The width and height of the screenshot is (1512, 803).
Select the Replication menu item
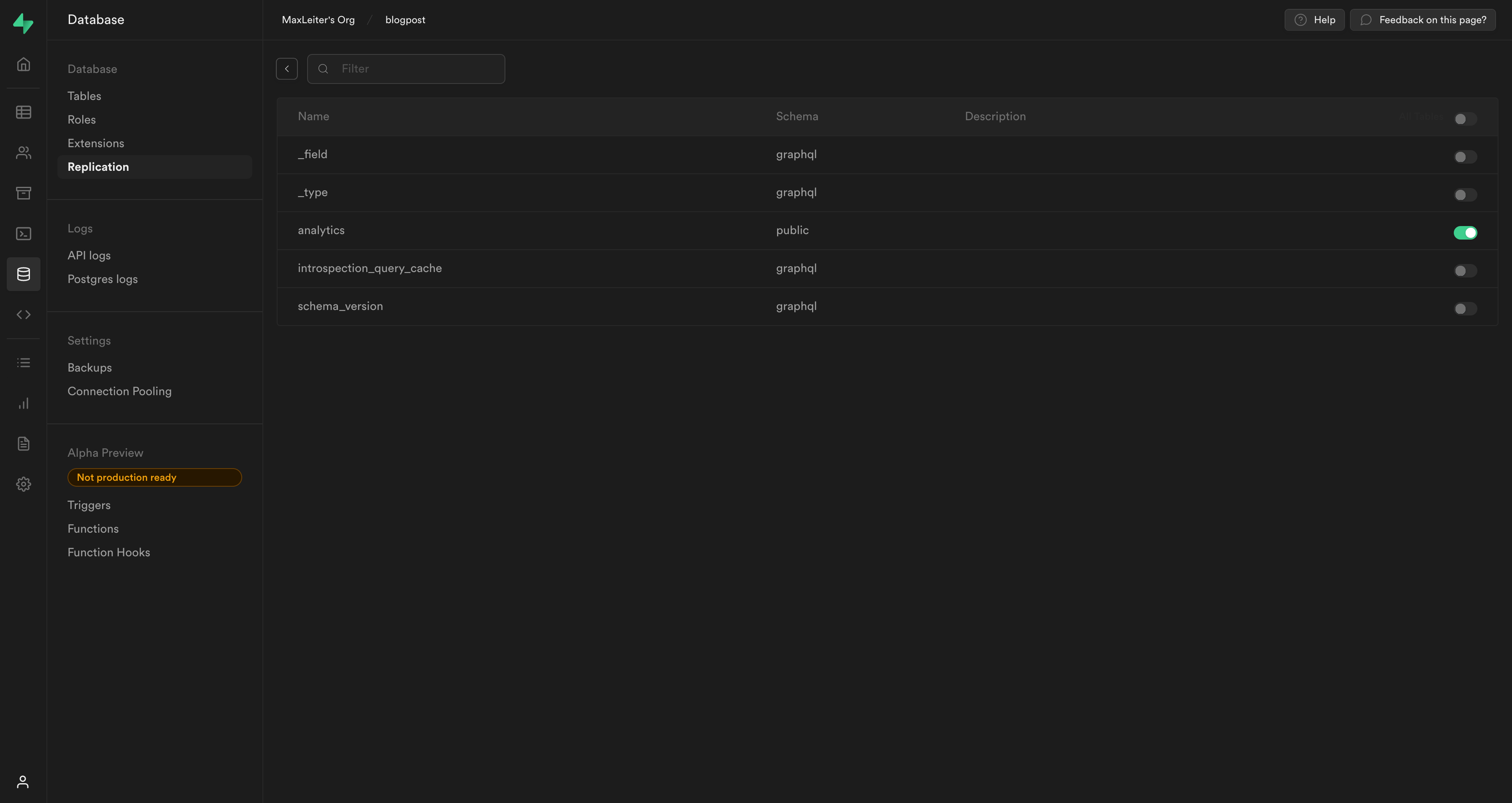coord(98,166)
